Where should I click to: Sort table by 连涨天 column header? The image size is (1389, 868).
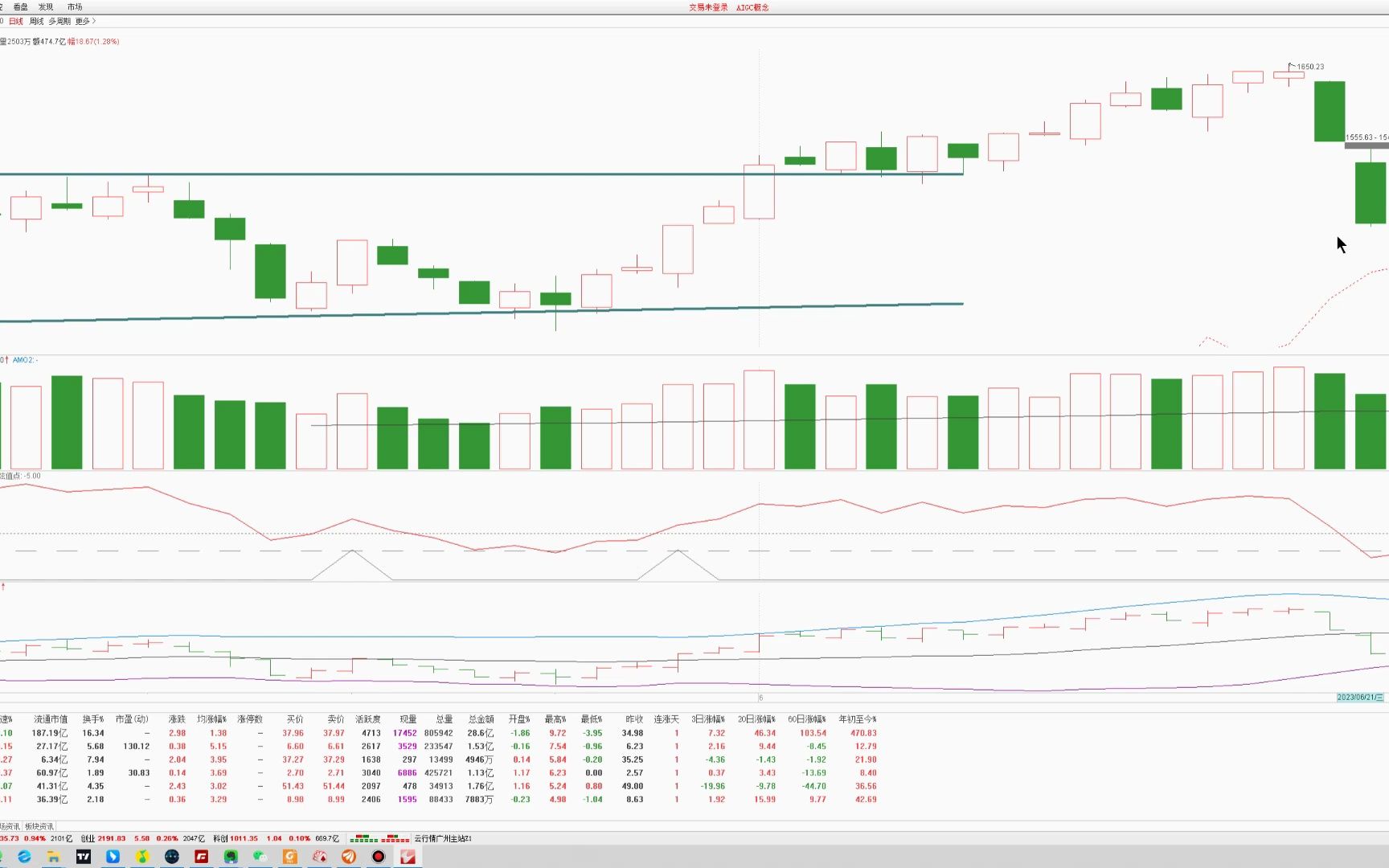666,719
